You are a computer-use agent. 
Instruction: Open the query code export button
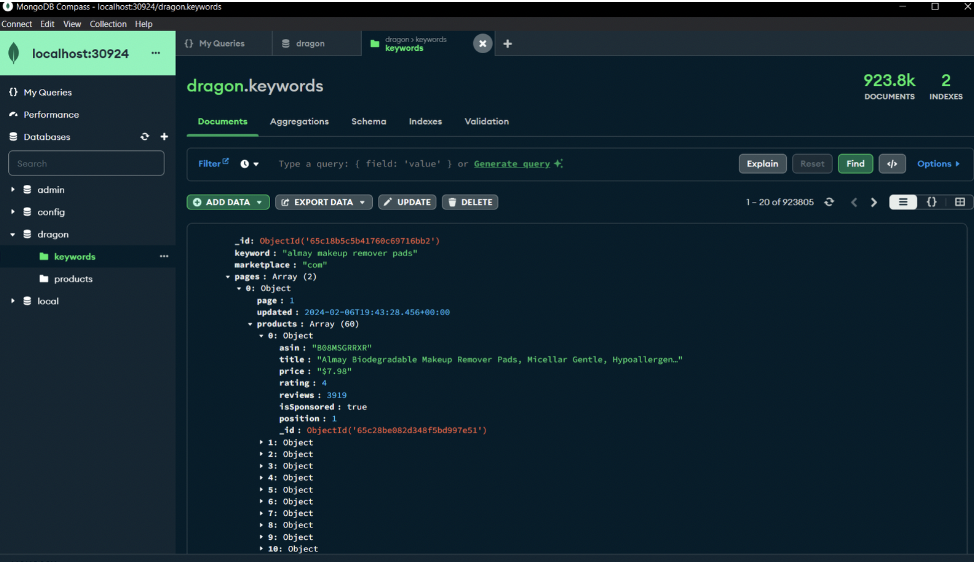pyautogui.click(x=892, y=164)
